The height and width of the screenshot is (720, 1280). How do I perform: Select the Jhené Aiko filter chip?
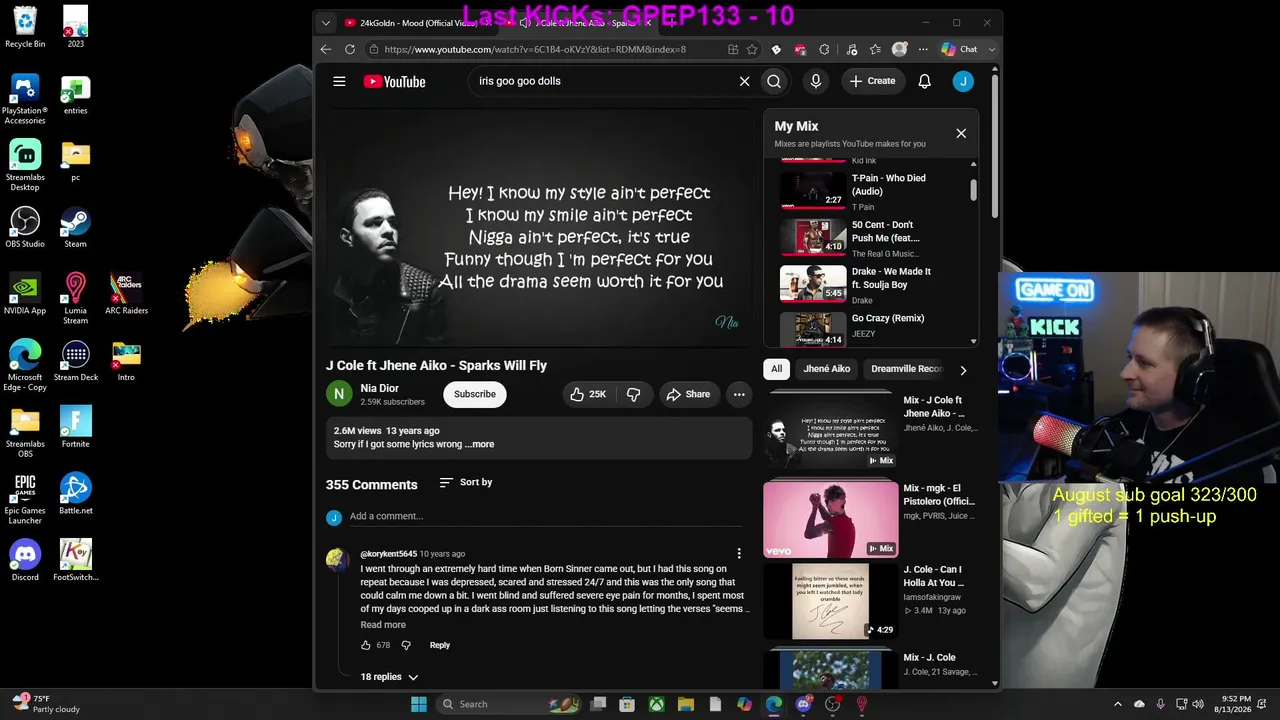coord(827,369)
